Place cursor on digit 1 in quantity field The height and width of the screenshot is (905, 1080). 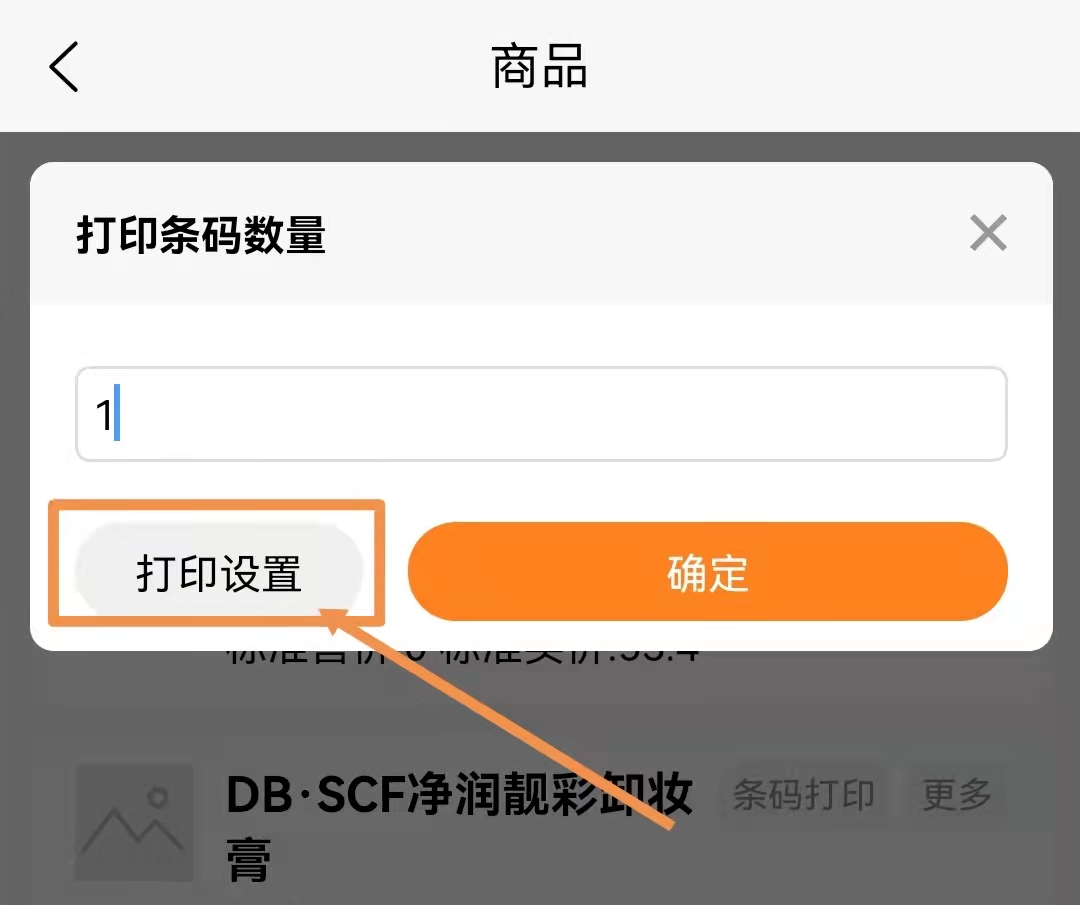point(103,415)
